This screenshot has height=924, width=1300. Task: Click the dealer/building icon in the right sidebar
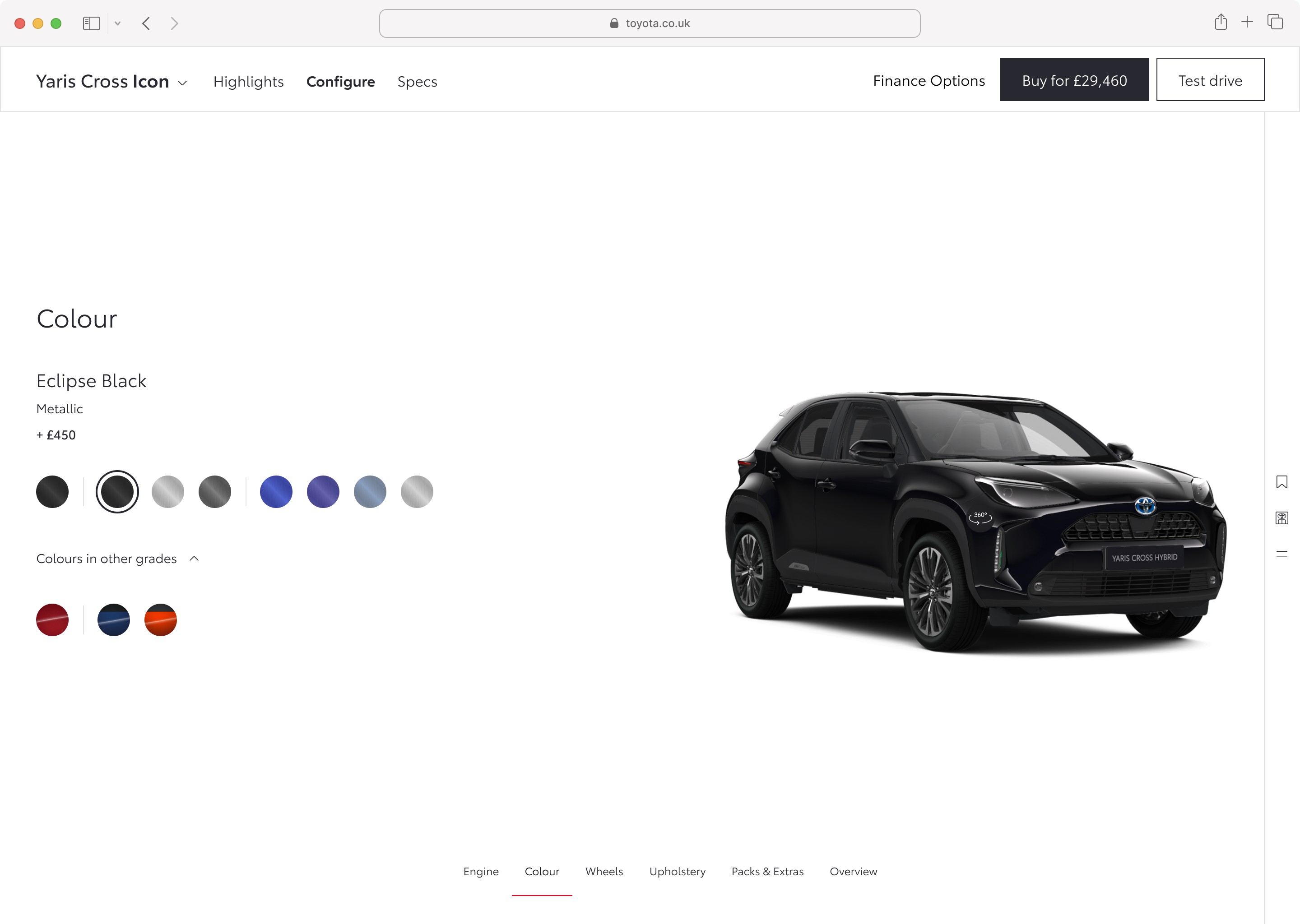coord(1281,518)
